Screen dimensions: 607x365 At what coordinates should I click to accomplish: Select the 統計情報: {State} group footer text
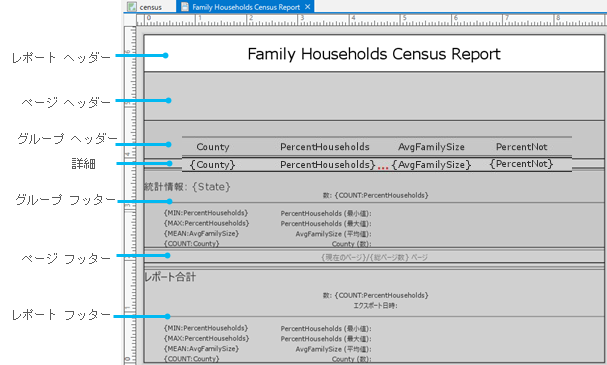click(187, 187)
